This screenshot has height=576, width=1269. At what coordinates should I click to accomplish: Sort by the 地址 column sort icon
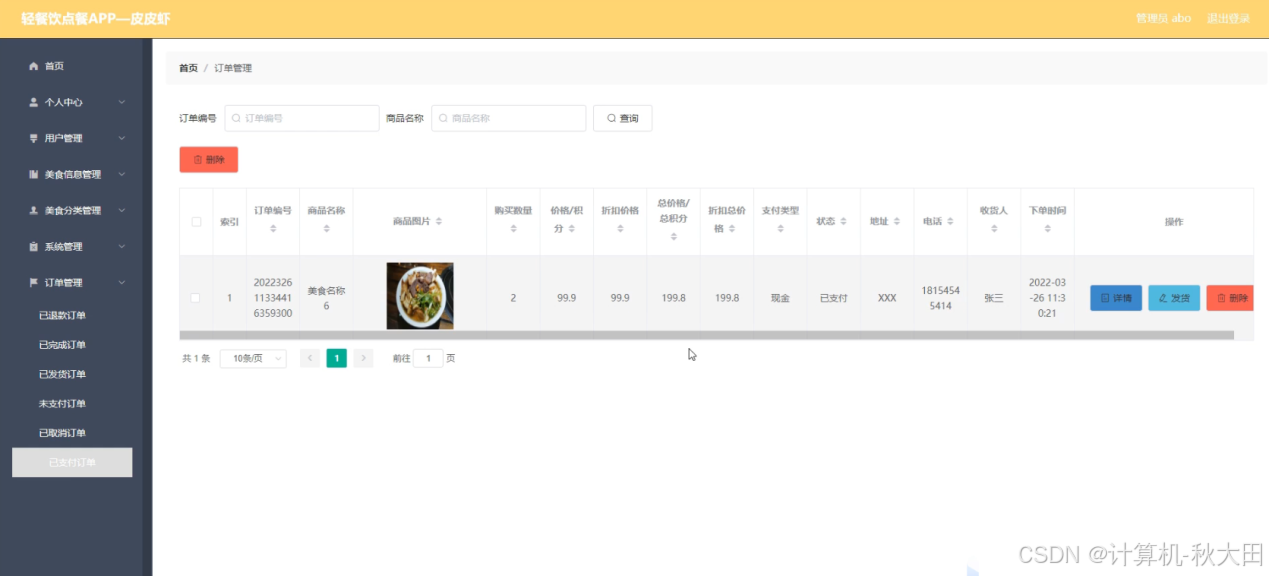point(897,221)
